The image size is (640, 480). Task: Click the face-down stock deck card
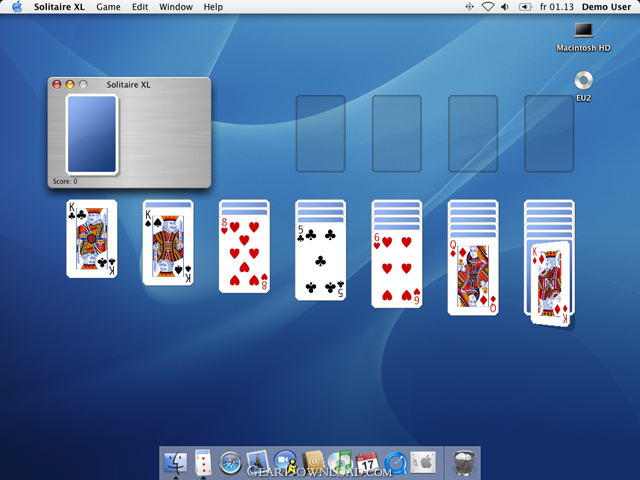(x=92, y=136)
